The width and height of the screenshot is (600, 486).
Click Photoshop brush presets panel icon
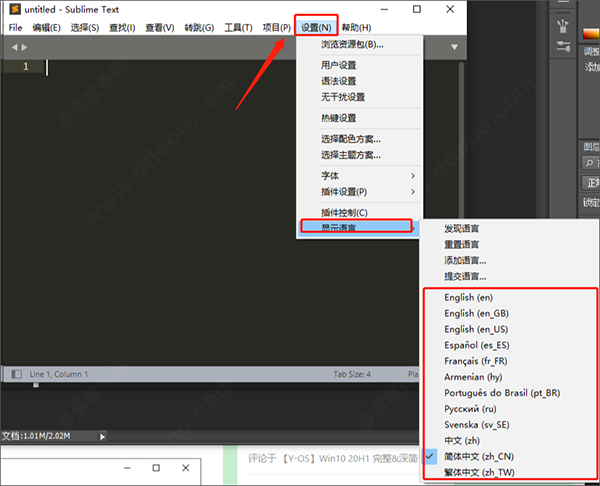click(x=562, y=26)
